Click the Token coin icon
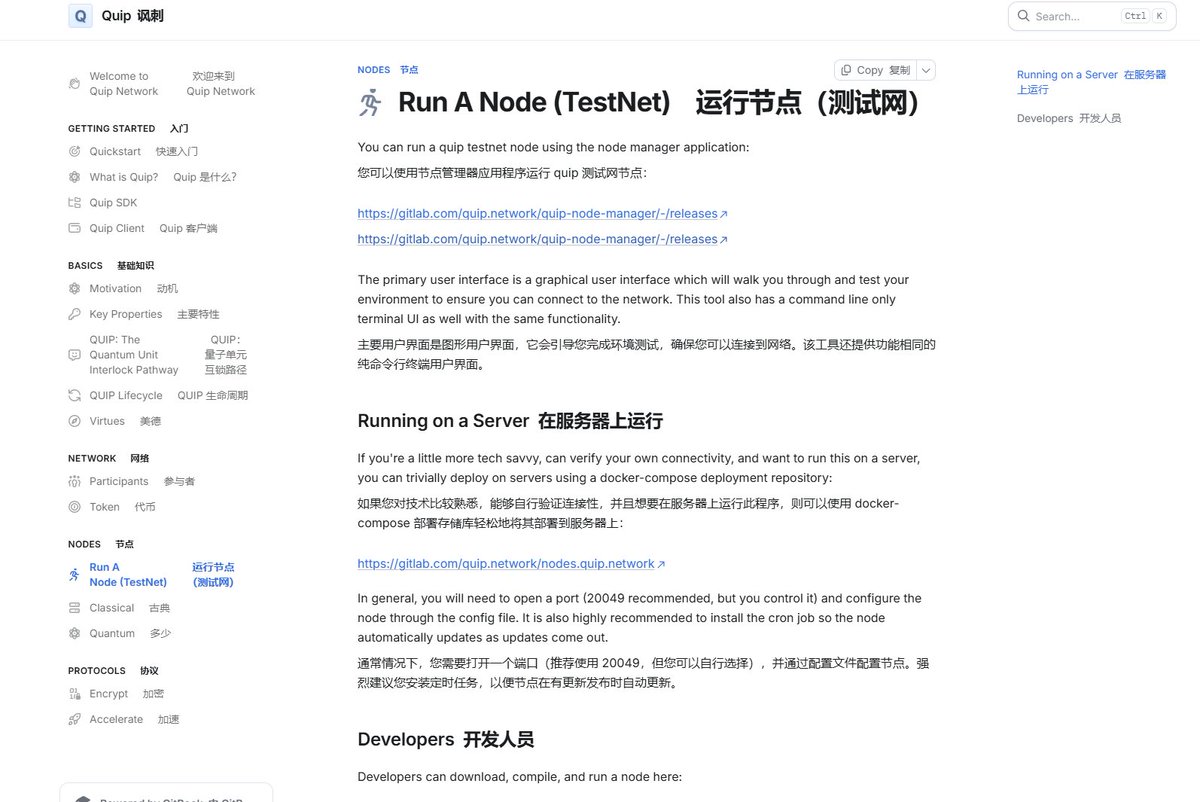The width and height of the screenshot is (1200, 802). (74, 507)
